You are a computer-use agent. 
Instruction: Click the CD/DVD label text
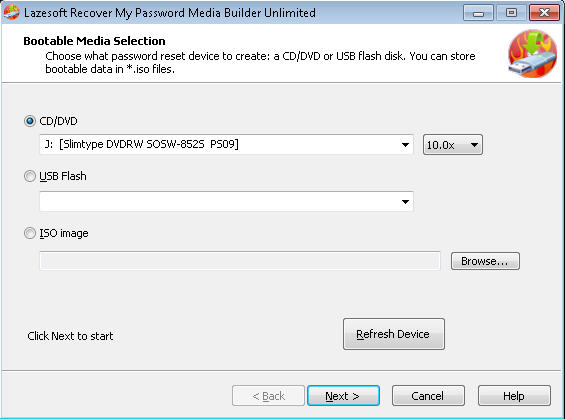(x=58, y=121)
